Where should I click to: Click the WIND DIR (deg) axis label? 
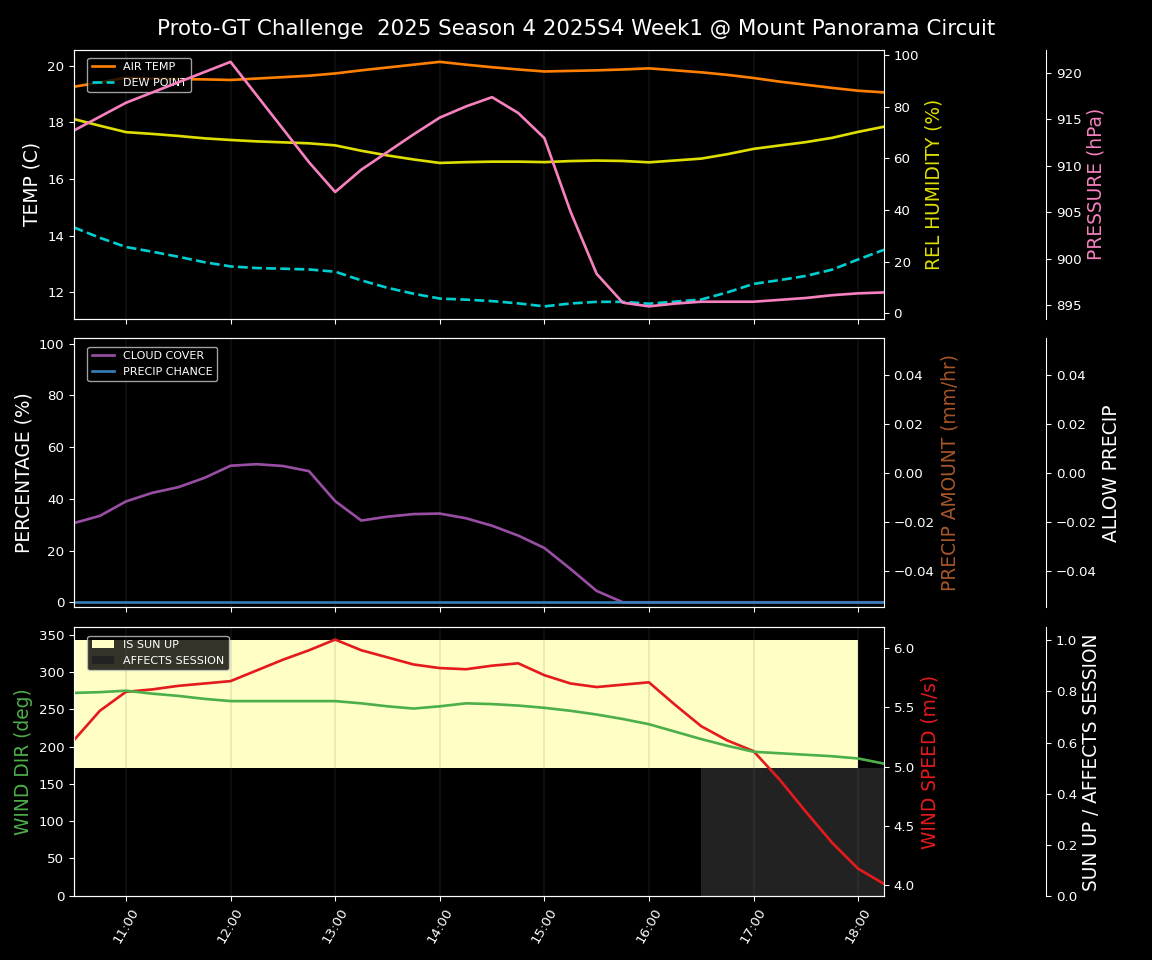pos(22,761)
